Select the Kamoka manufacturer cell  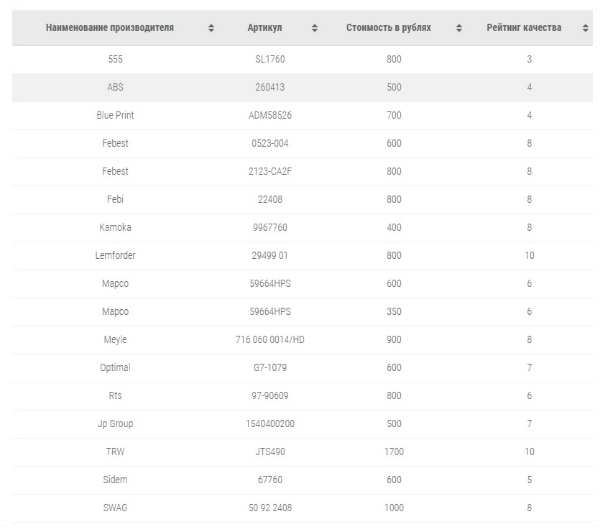tap(115, 227)
